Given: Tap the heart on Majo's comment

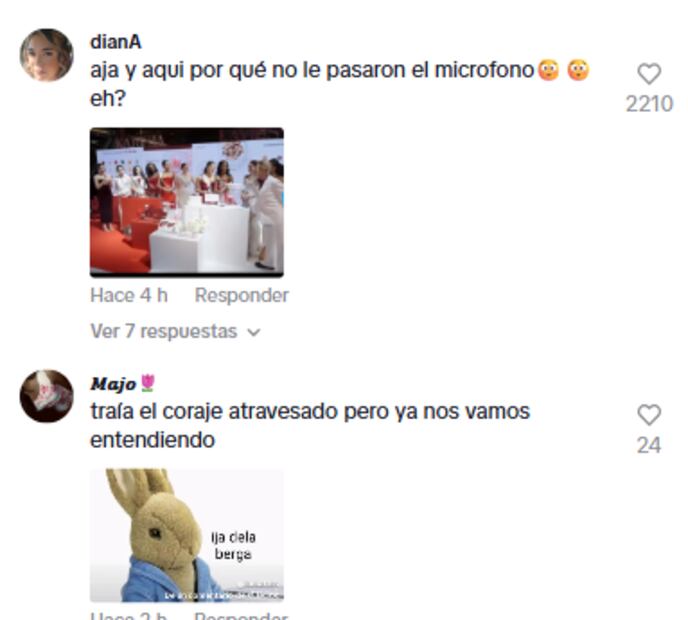Looking at the screenshot, I should 649,415.
